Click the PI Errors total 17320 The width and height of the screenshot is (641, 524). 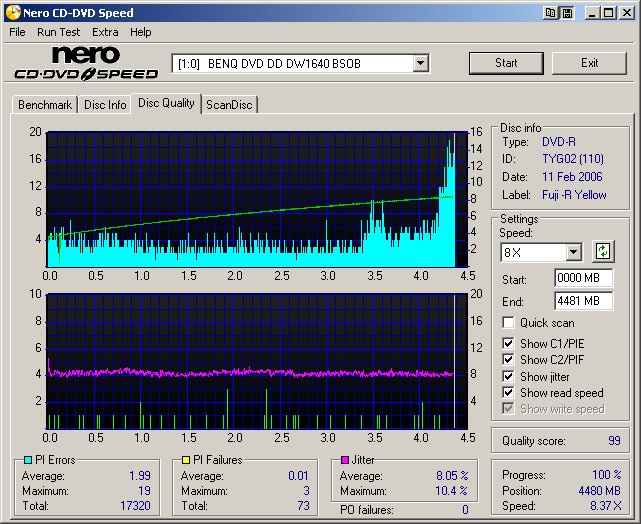135,506
